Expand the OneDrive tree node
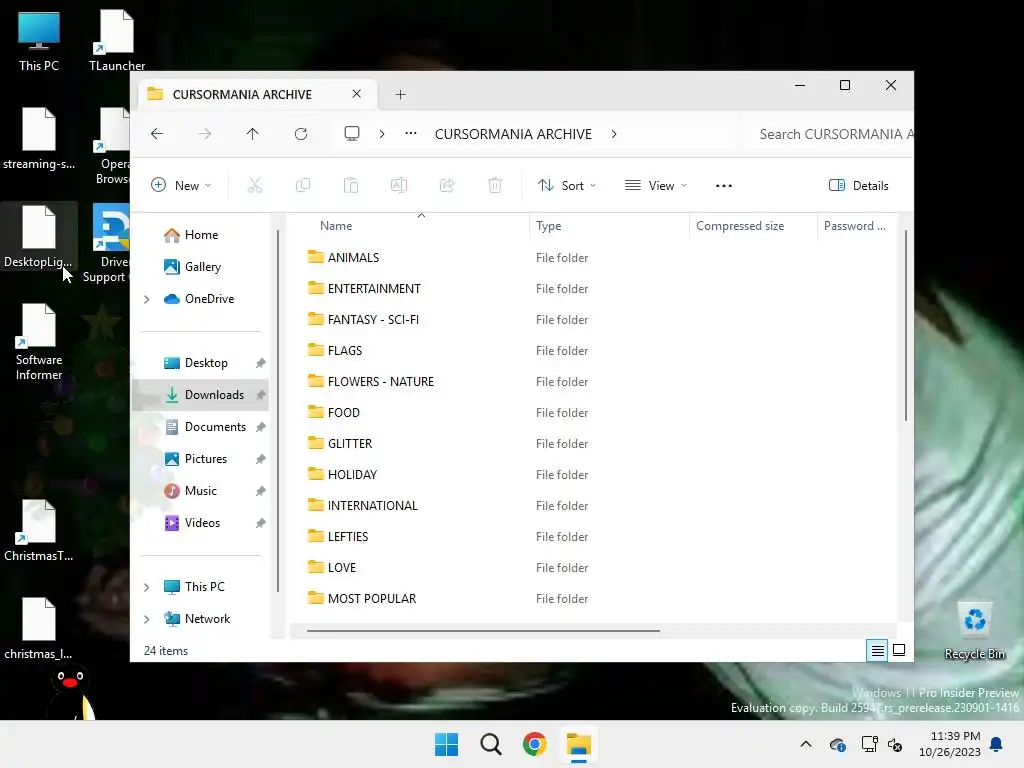The width and height of the screenshot is (1024, 768). [147, 299]
